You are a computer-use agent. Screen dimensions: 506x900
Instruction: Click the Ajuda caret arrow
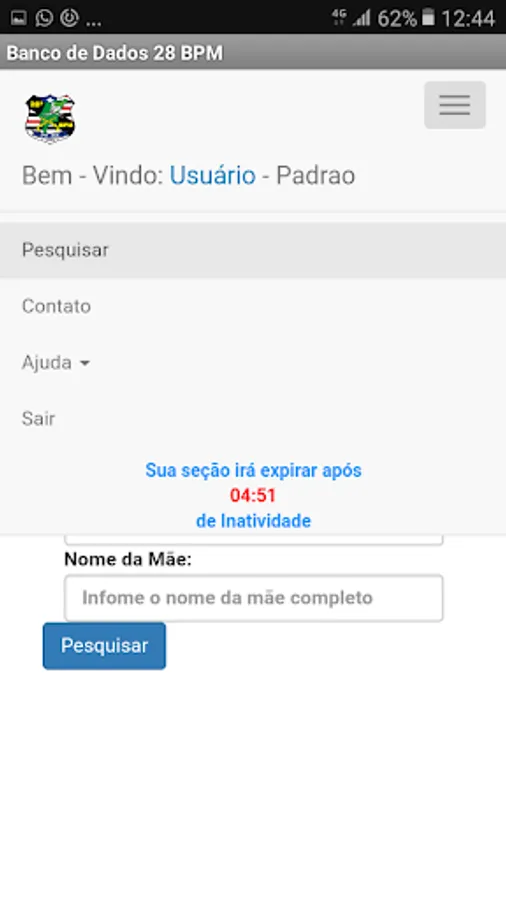click(85, 363)
